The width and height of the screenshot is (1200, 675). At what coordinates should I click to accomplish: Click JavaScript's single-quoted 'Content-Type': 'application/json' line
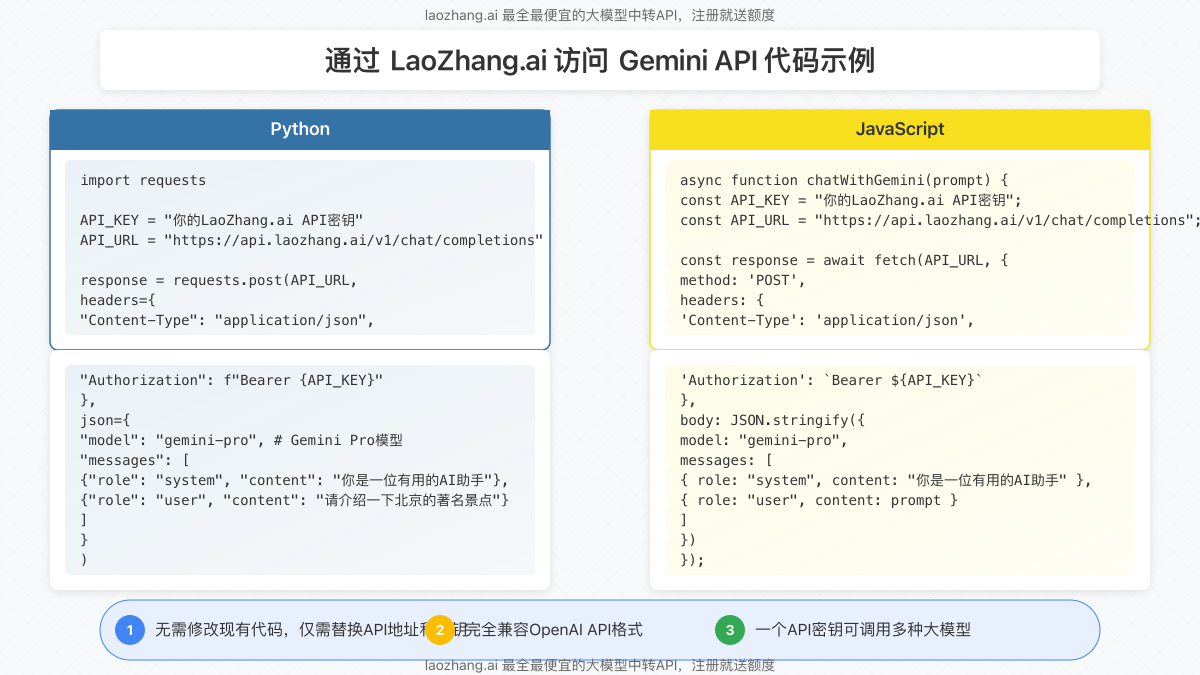pyautogui.click(x=827, y=320)
